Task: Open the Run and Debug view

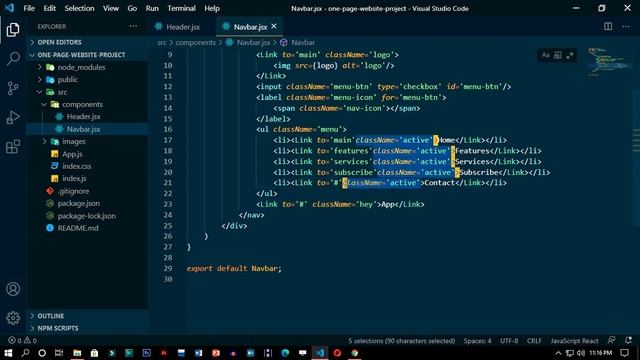Action: 13,118
